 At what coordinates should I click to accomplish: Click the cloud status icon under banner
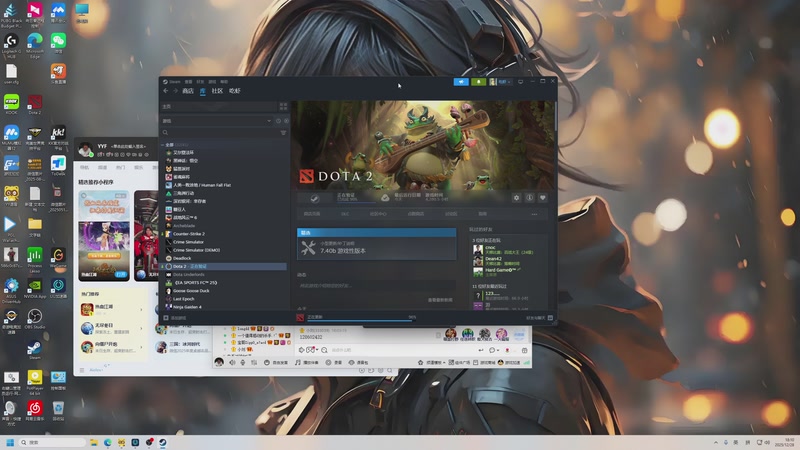point(385,197)
